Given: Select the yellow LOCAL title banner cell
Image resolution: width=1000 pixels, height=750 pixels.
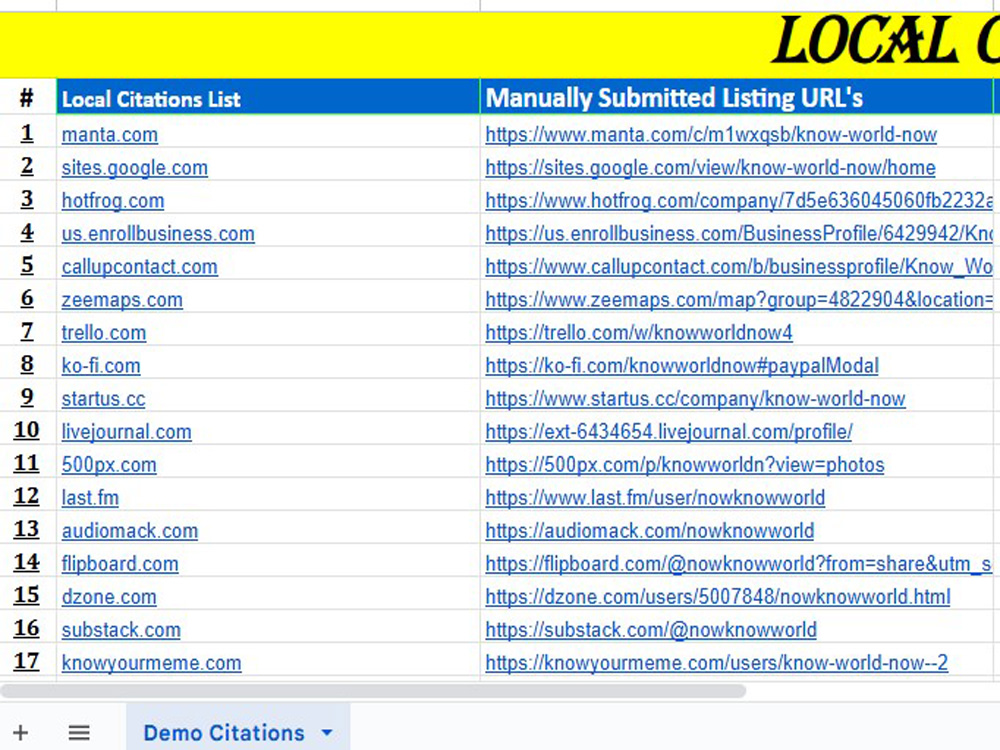Looking at the screenshot, I should (500, 45).
